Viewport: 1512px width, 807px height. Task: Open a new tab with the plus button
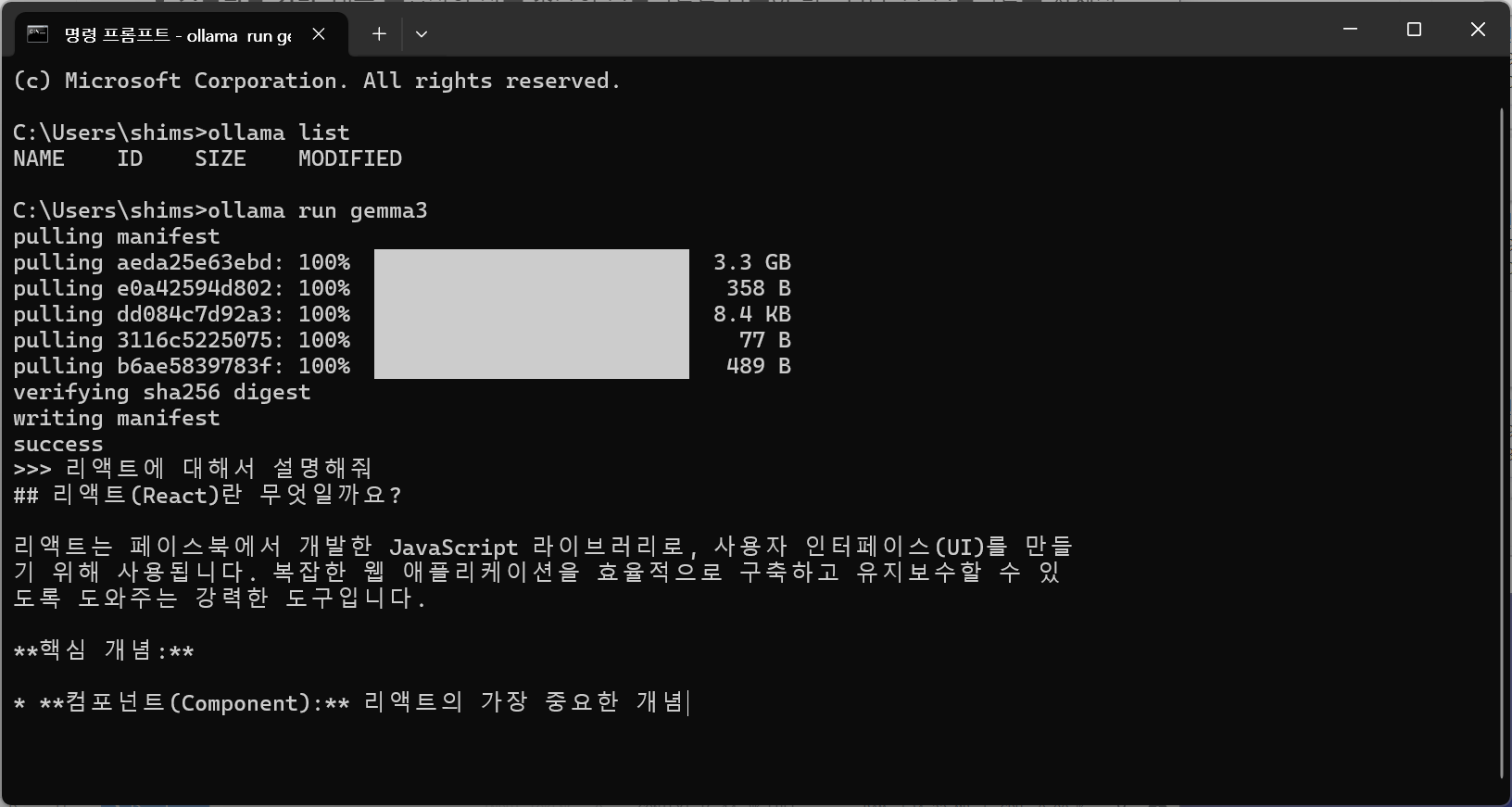pyautogui.click(x=379, y=34)
